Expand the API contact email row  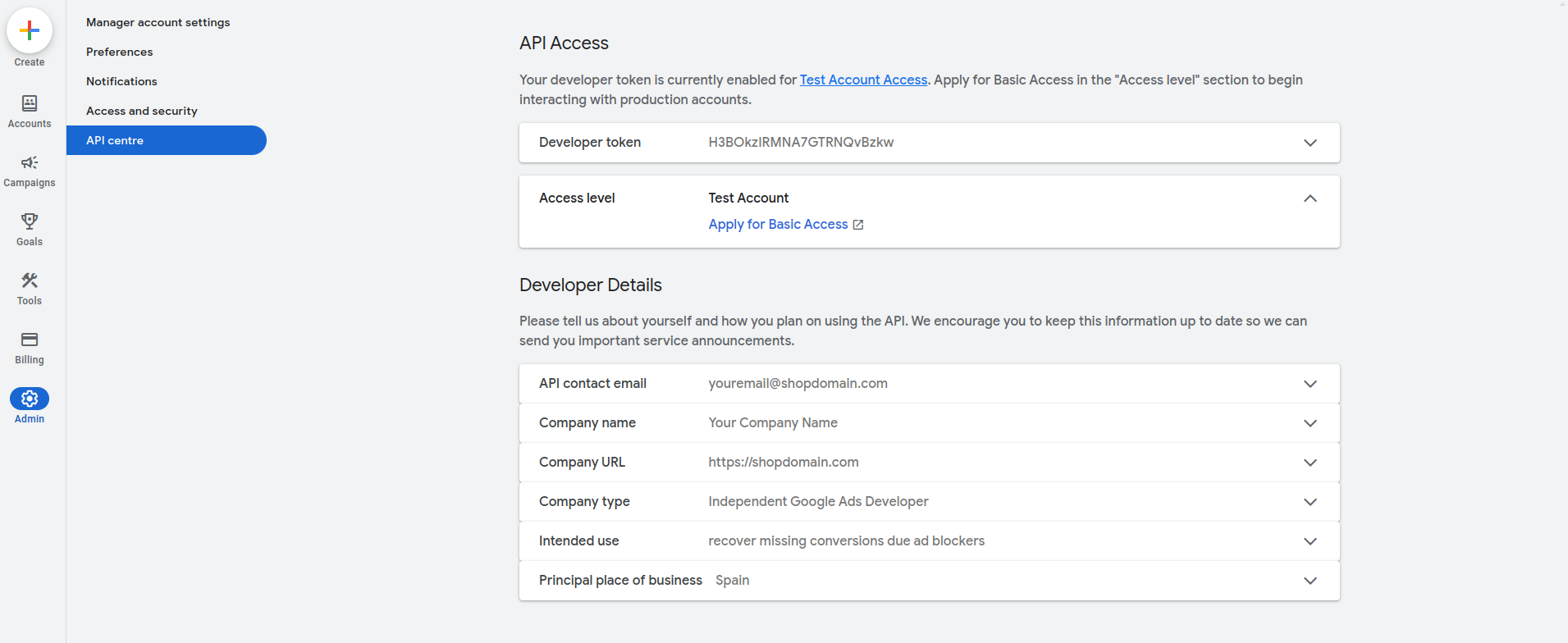[x=1310, y=384]
